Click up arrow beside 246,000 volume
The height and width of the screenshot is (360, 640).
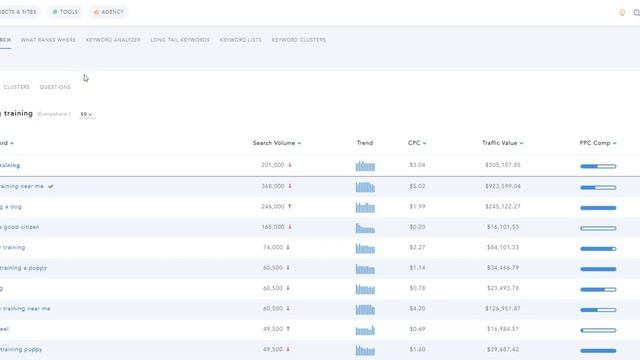click(x=290, y=207)
